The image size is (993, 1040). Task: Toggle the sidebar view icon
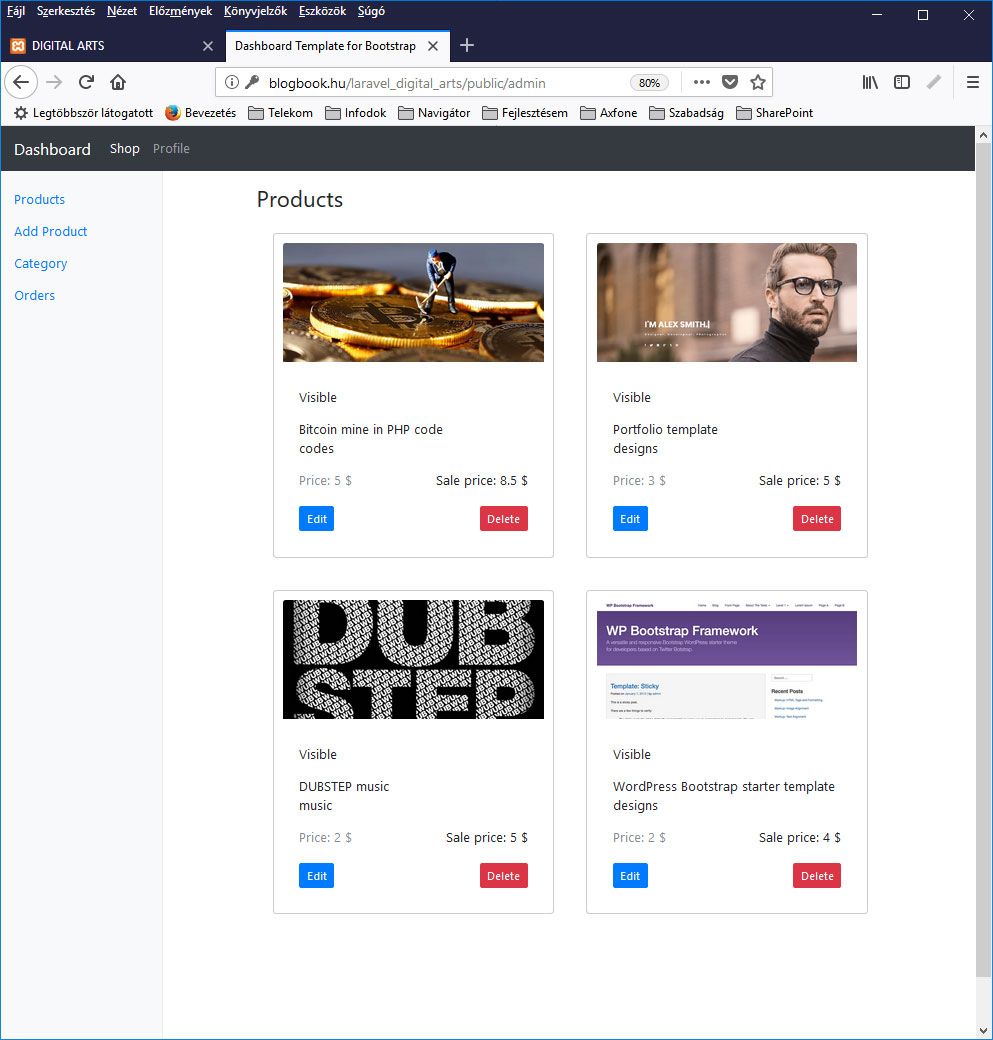click(901, 82)
